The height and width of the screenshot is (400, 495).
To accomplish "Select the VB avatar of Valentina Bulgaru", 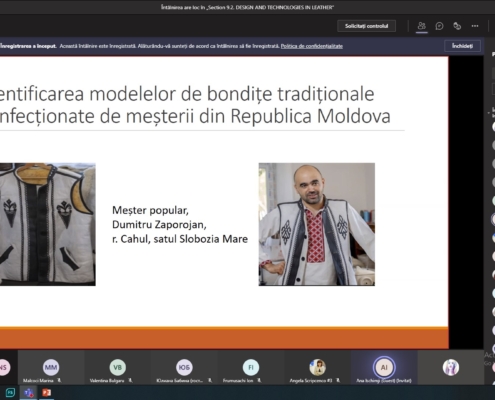I will tap(117, 367).
